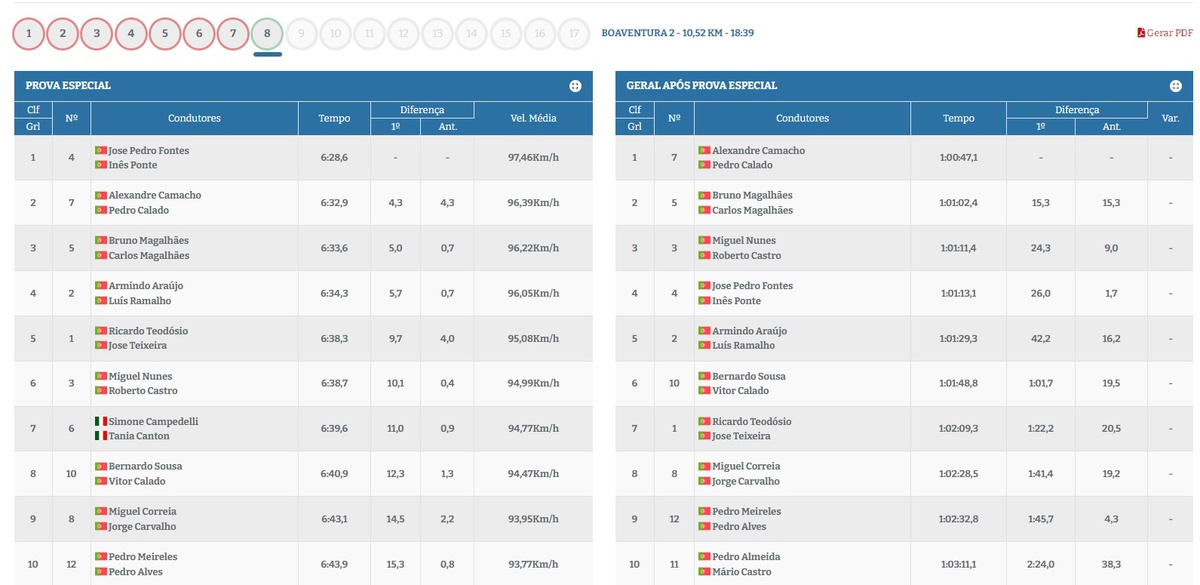Select stage 6 circle
The height and width of the screenshot is (585, 1200).
tap(199, 33)
